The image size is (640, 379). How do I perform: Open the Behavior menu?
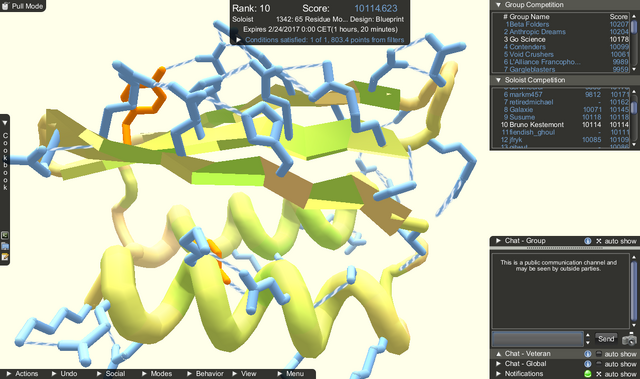(x=205, y=374)
